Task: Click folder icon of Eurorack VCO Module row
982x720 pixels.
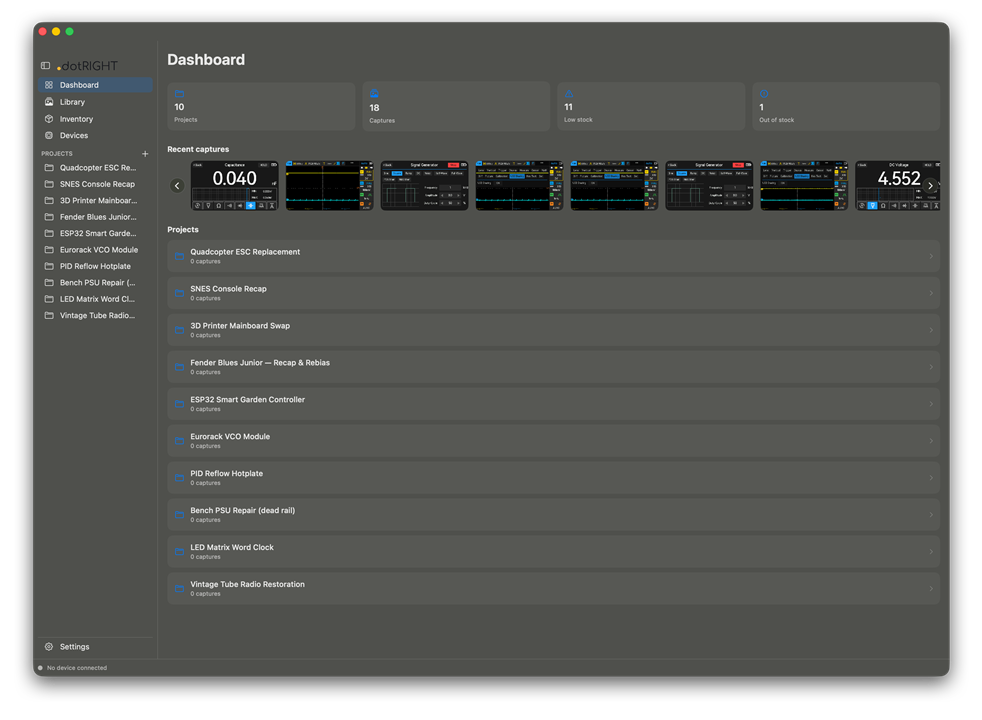Action: click(x=180, y=441)
